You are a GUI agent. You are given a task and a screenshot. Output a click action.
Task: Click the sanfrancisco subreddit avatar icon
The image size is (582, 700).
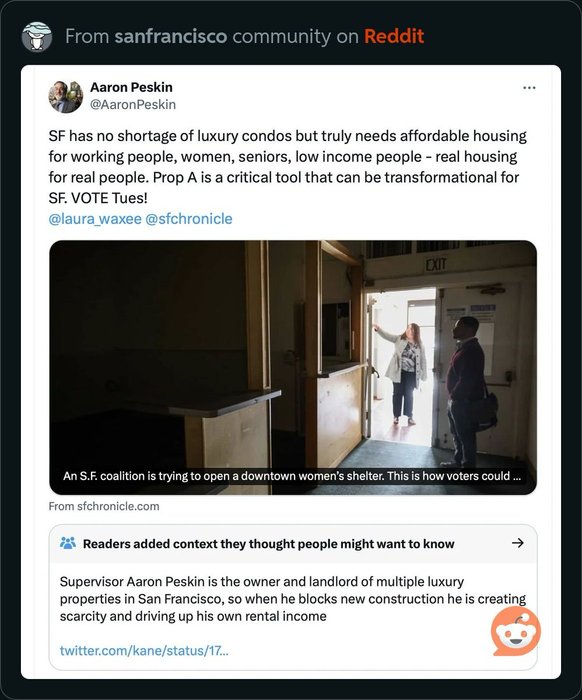coord(37,36)
